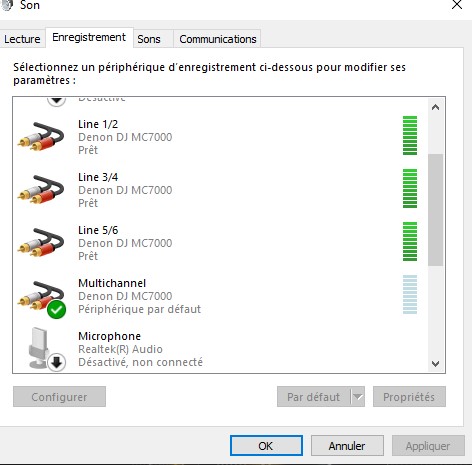Viewport: 472px width, 465px height.
Task: Click the Annuler button
Action: pos(347,445)
